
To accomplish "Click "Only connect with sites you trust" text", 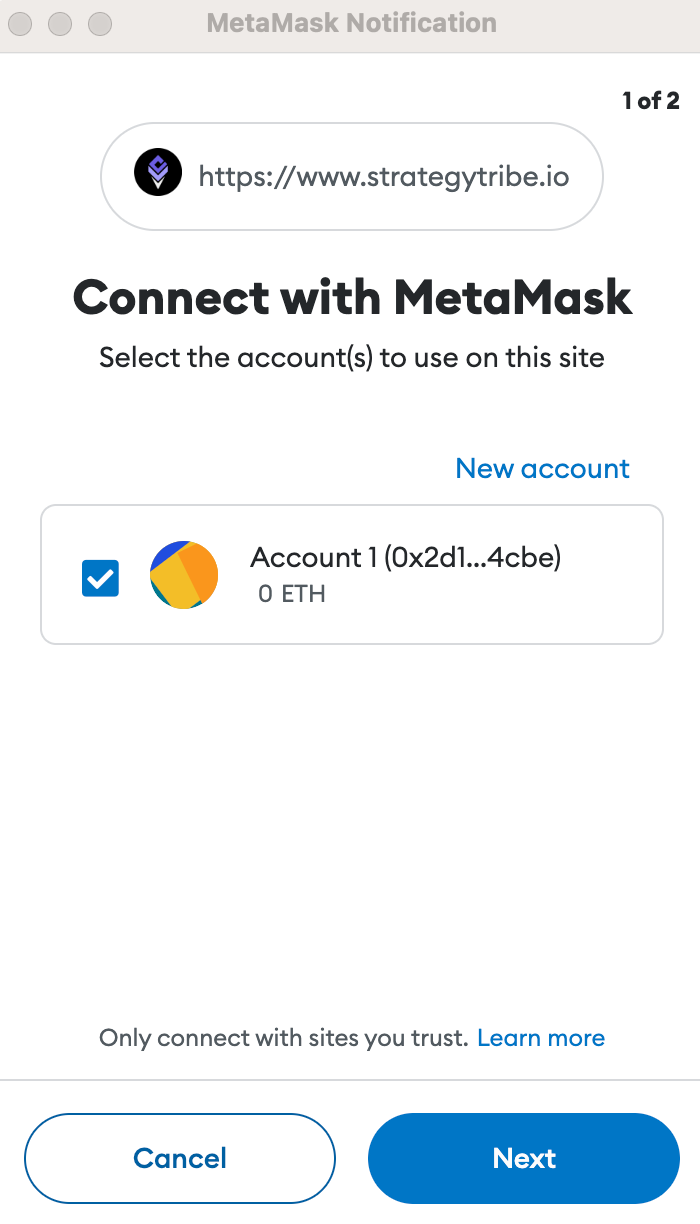I will coord(283,1038).
